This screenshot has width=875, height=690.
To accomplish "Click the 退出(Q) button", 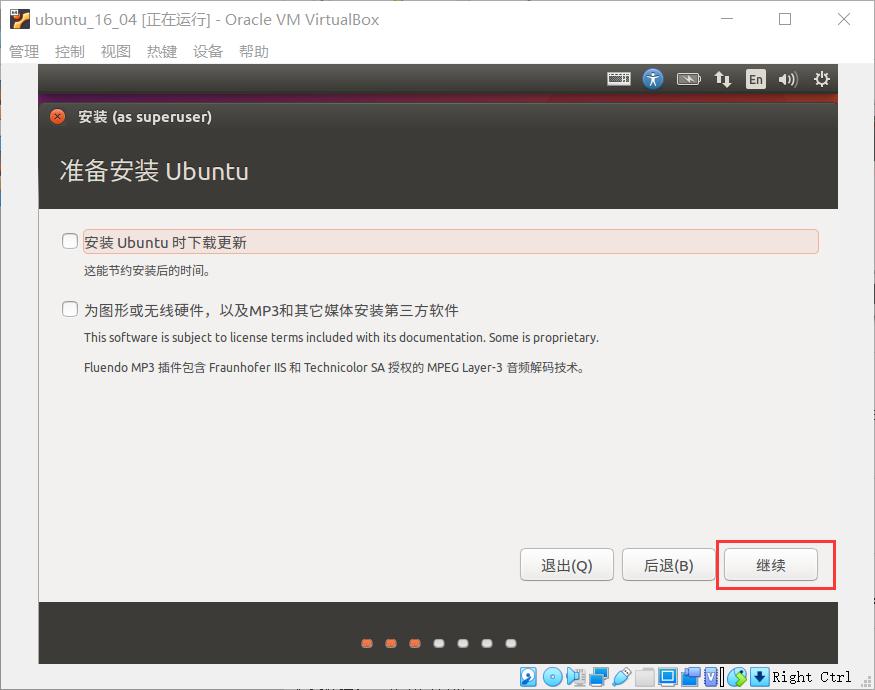I will pos(567,565).
